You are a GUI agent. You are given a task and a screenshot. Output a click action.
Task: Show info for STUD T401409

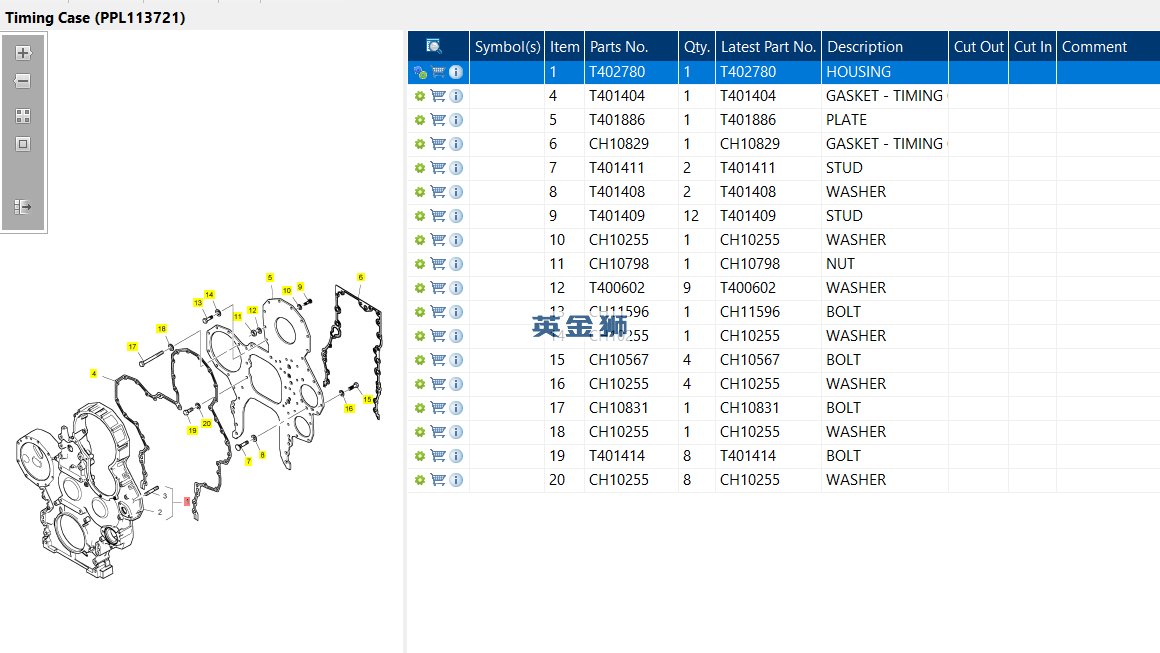(456, 216)
